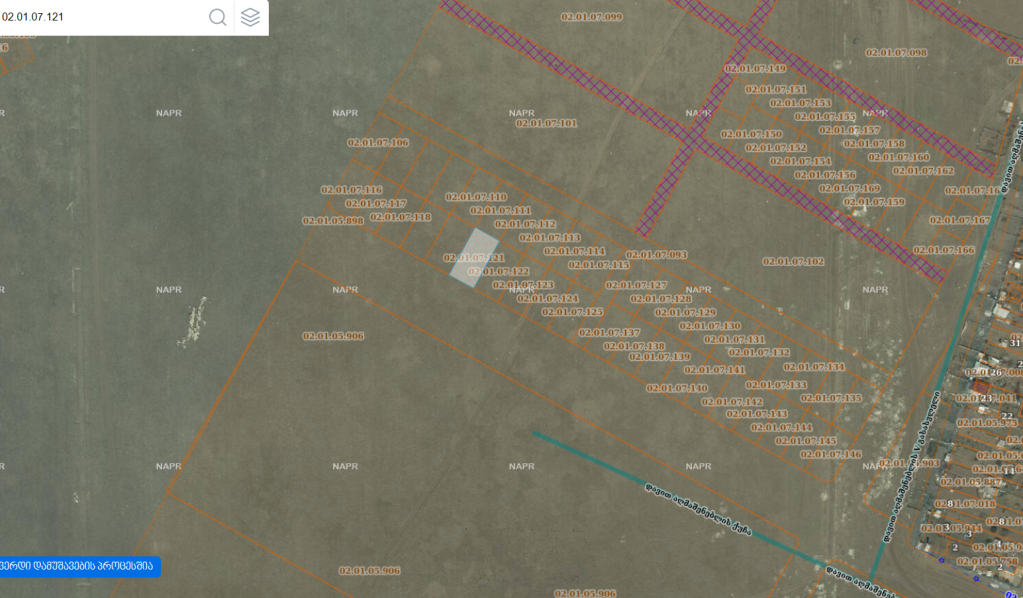1023x598 pixels.
Task: Click parcel label 02.01.07.167
Action: click(960, 220)
